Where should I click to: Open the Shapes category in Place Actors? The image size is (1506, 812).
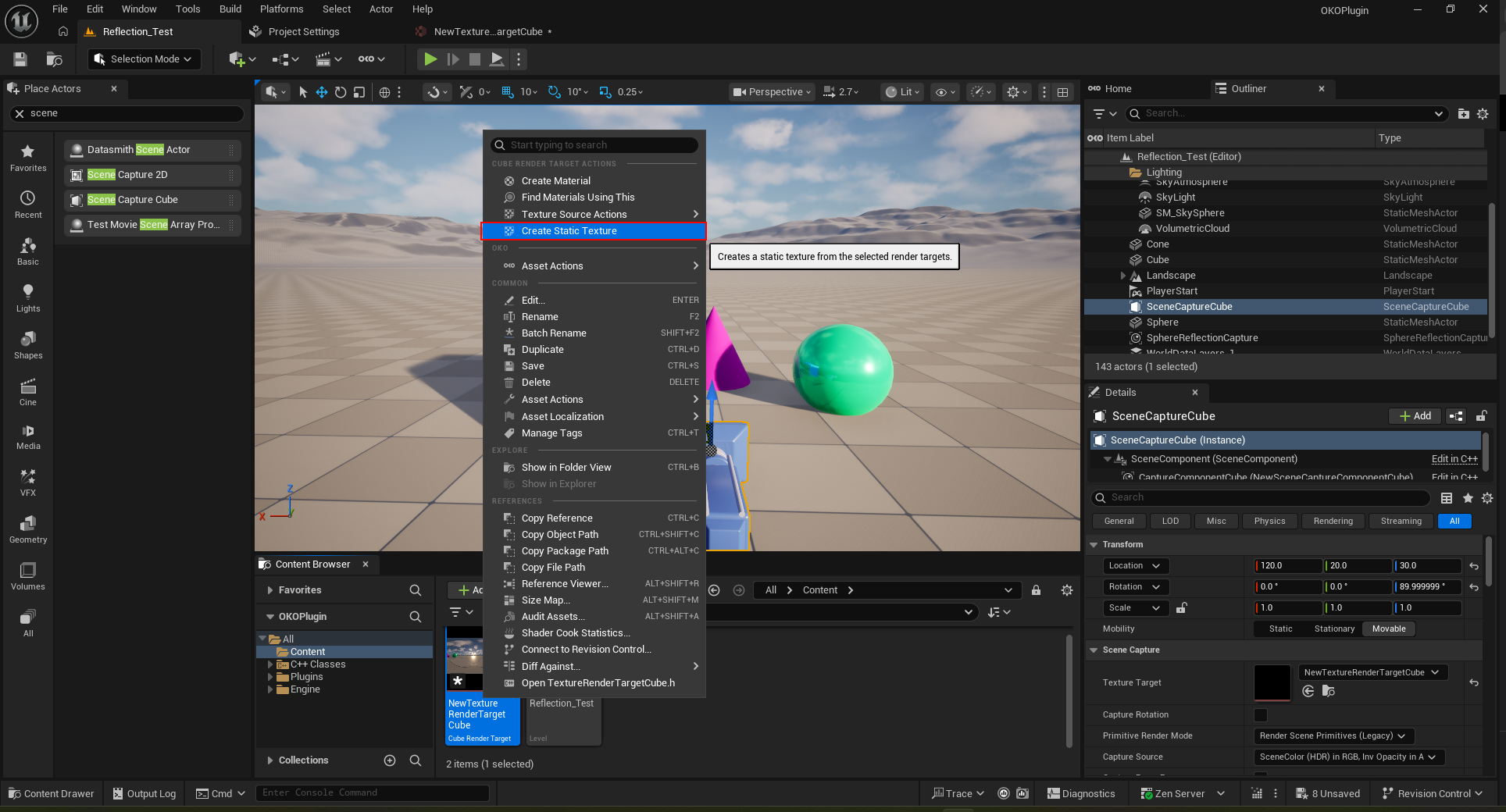click(28, 345)
